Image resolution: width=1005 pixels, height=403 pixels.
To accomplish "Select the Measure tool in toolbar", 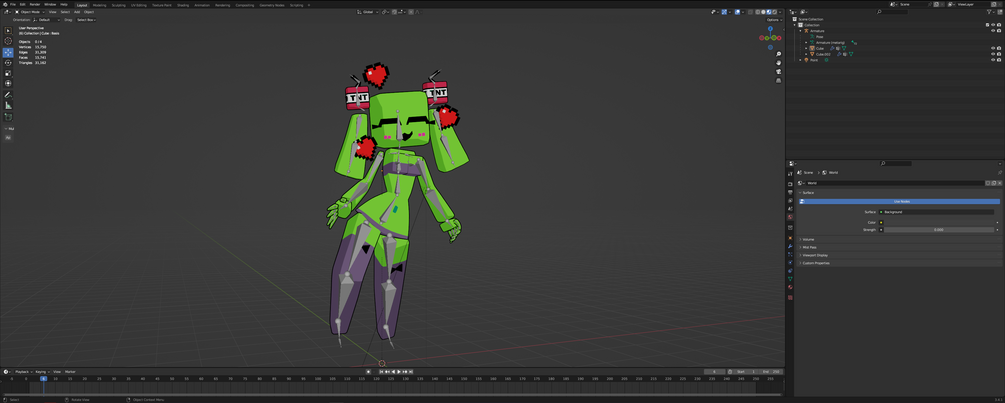I will [x=8, y=105].
